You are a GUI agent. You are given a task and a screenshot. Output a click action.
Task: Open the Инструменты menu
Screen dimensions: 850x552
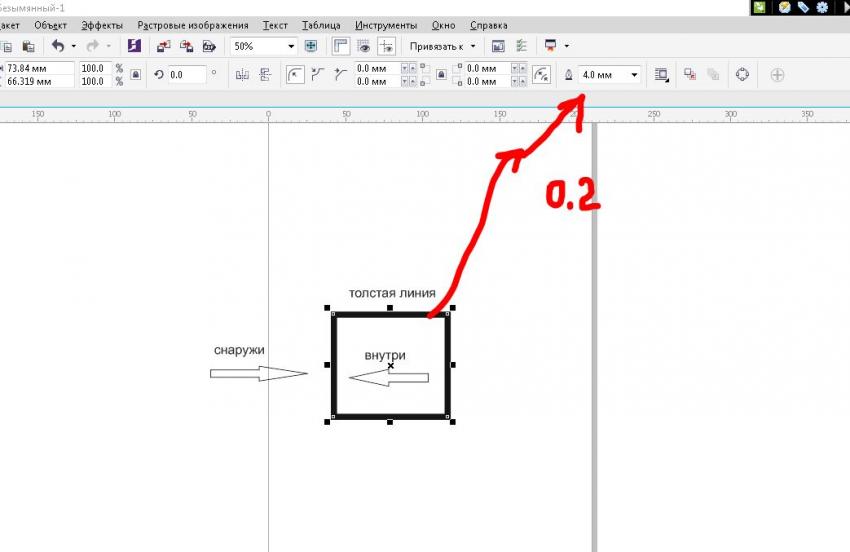click(386, 25)
